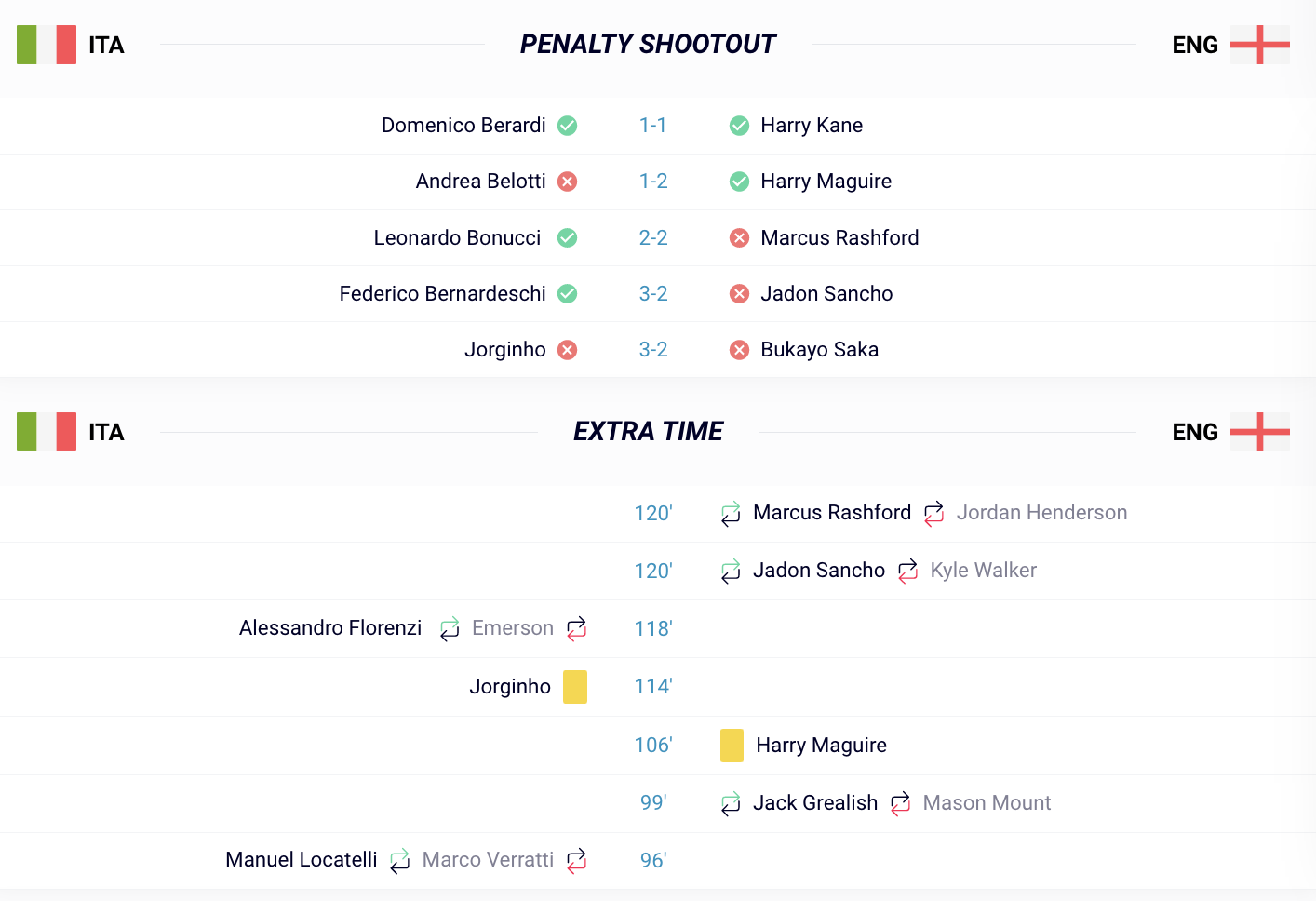Image resolution: width=1316 pixels, height=901 pixels.
Task: Click the substitution-in icon beside Alessandro Florenzi
Action: click(450, 628)
